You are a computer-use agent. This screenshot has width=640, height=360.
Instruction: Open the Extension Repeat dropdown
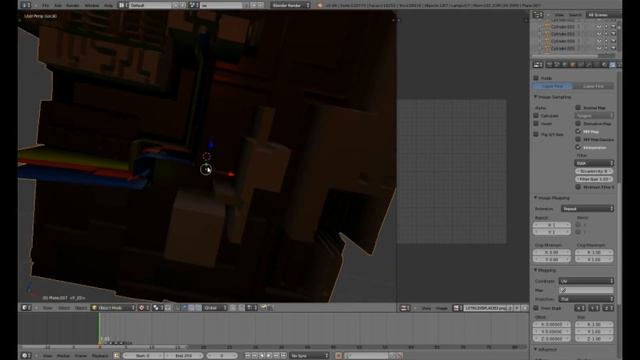click(x=587, y=209)
